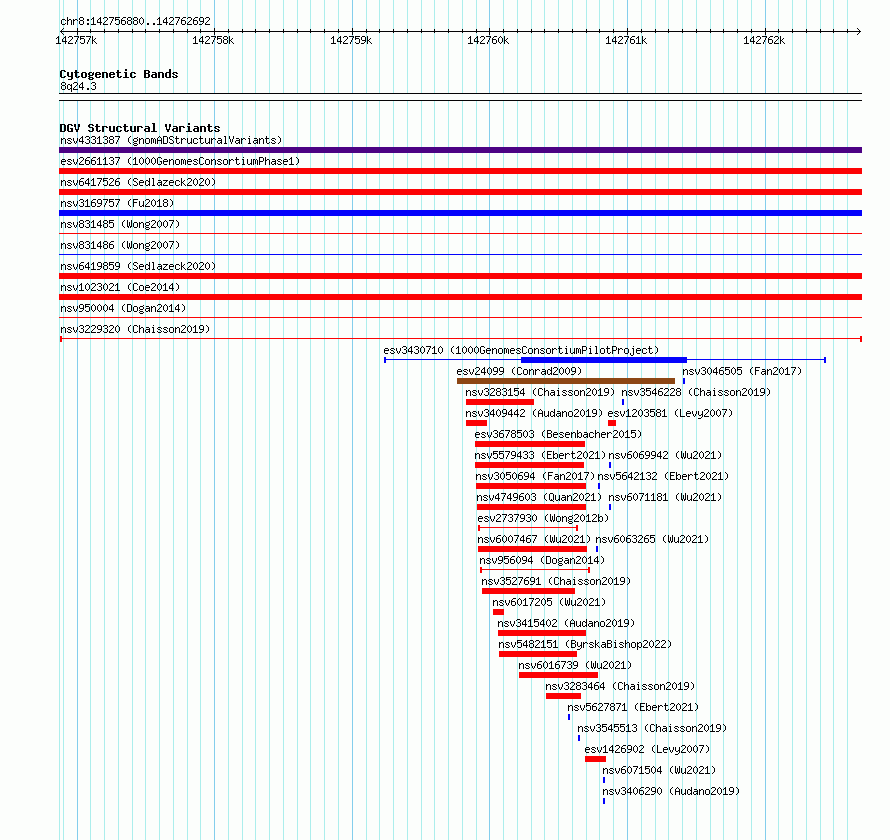Click the blue nsv3169757 variant bar
890x840 pixels.
[460, 213]
